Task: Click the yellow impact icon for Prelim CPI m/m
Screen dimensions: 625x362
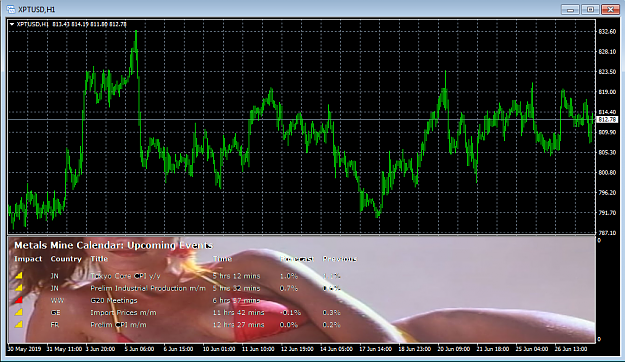Action: tap(19, 325)
